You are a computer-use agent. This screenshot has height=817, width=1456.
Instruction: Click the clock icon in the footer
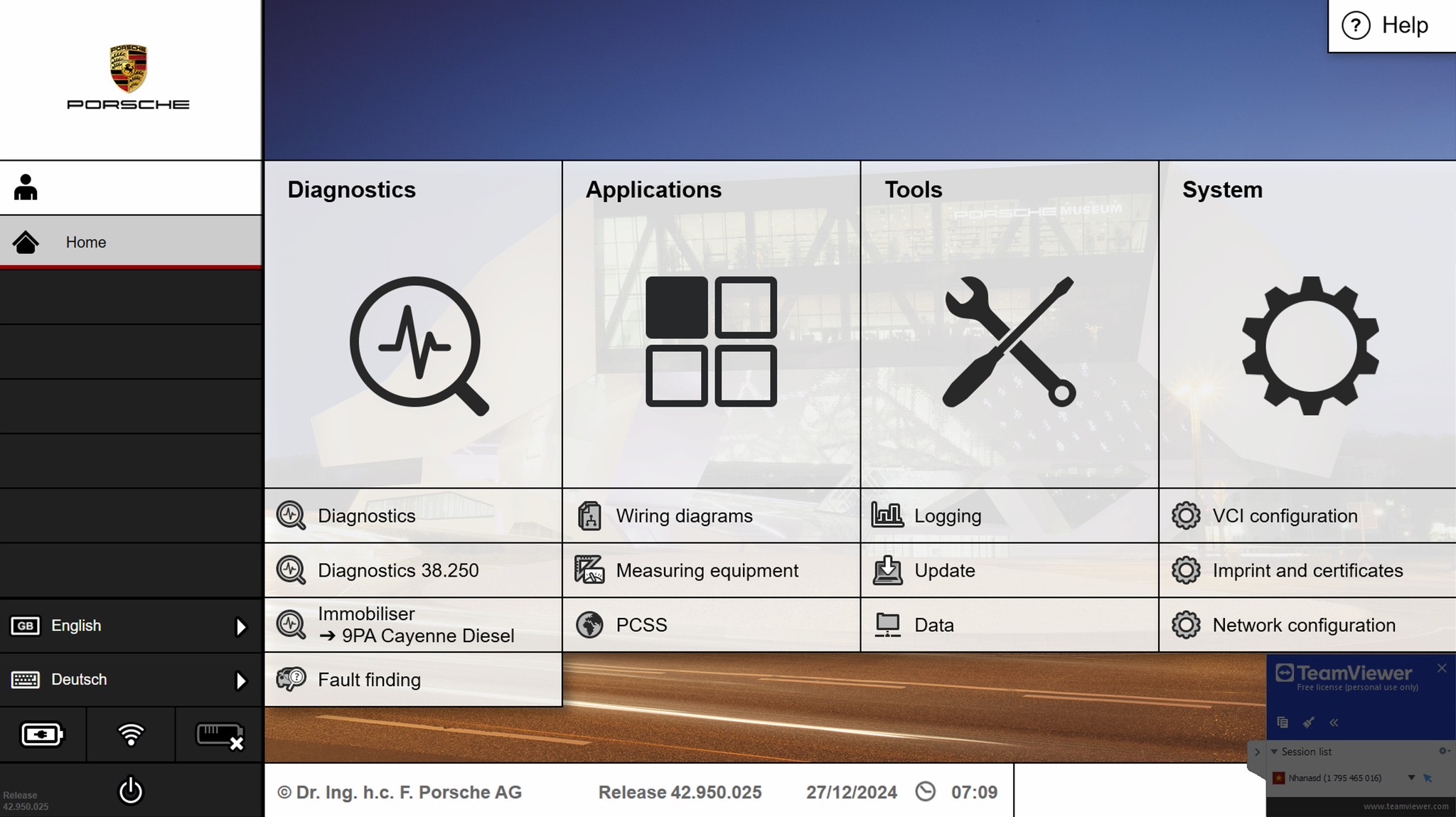pyautogui.click(x=925, y=791)
